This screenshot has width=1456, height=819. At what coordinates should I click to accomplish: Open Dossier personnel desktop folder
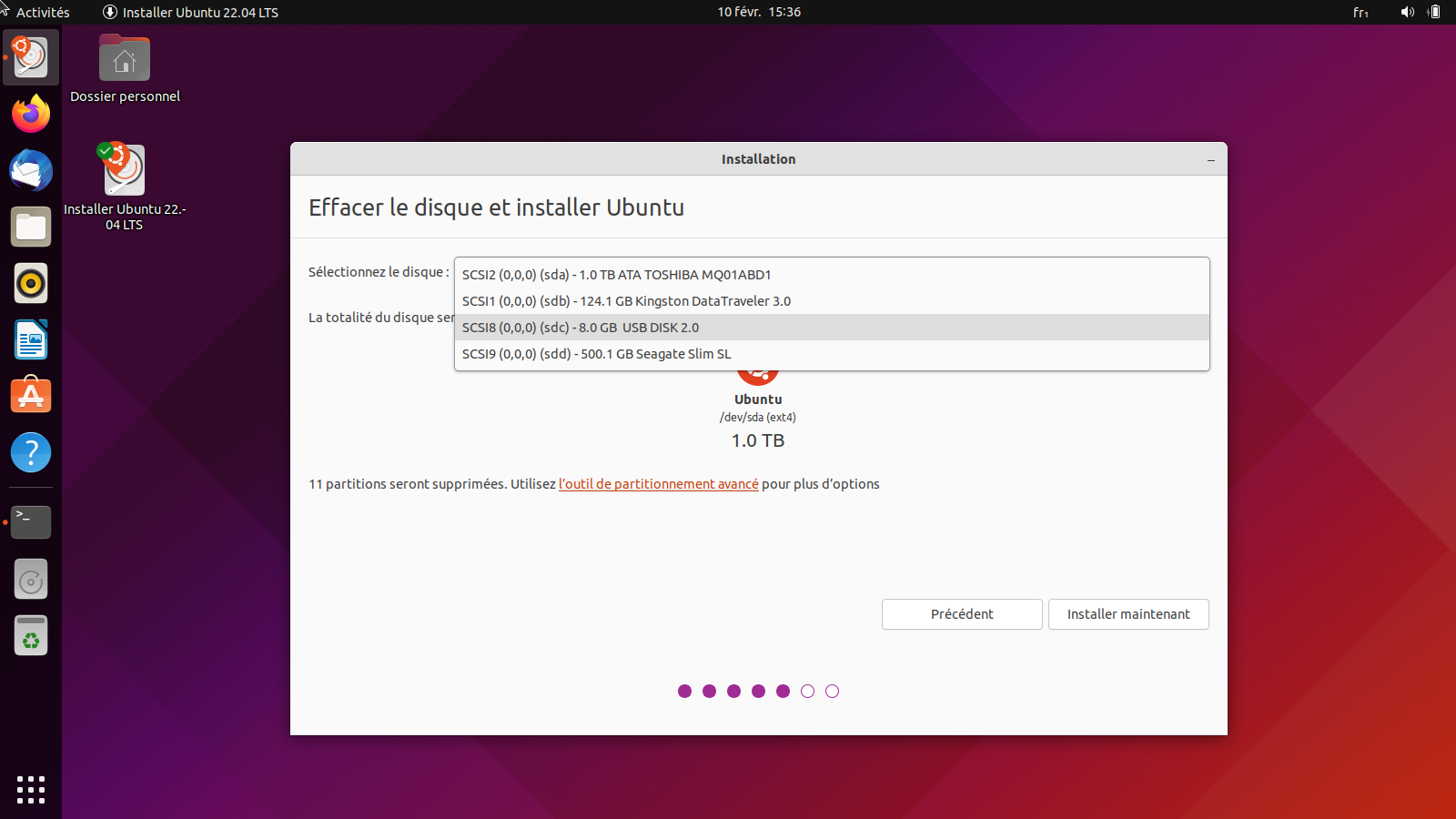(125, 69)
